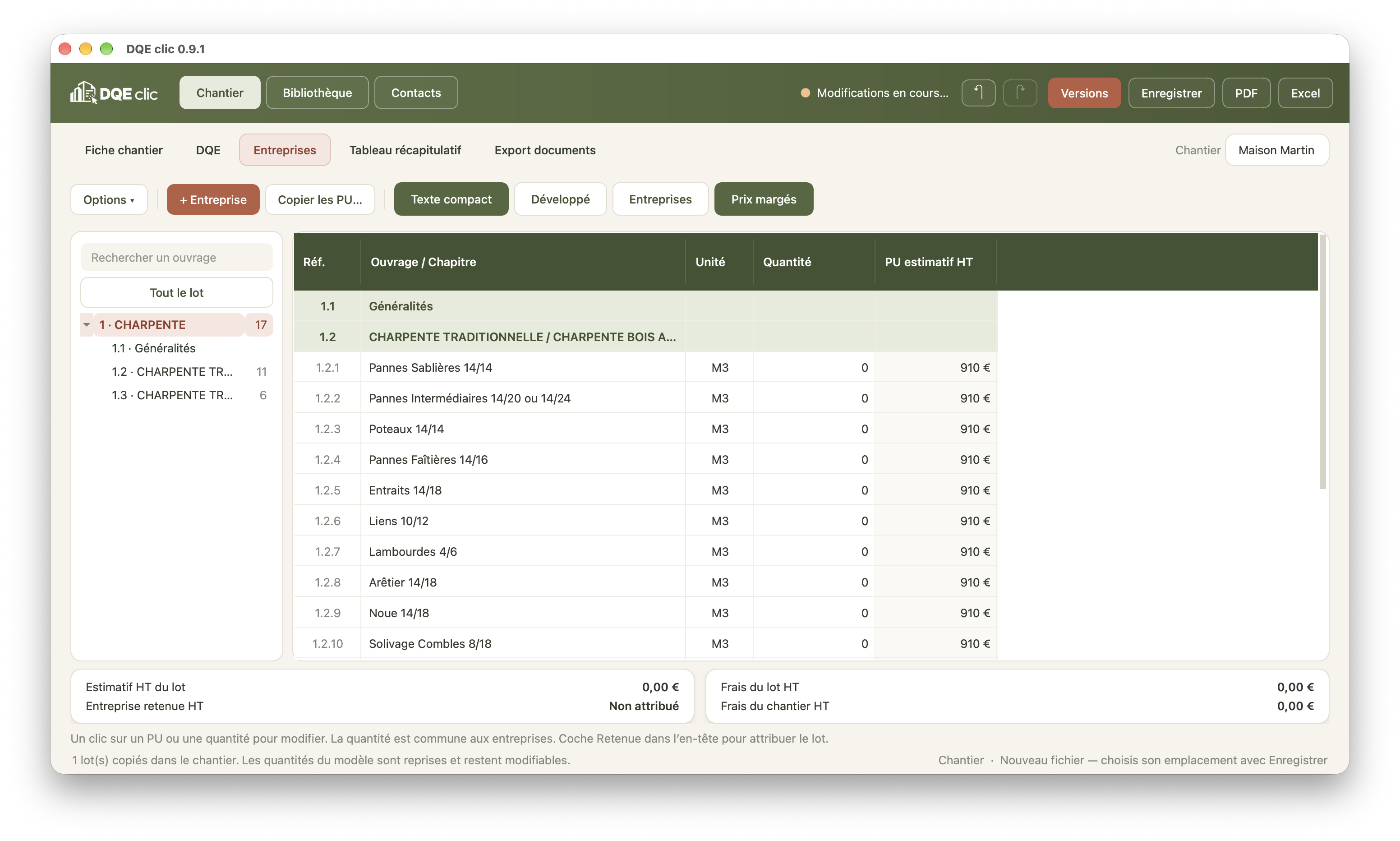Click the CHARPENTE TRADITIONNELLE chapter row 1.2
The height and width of the screenshot is (841, 1400).
pos(645,337)
